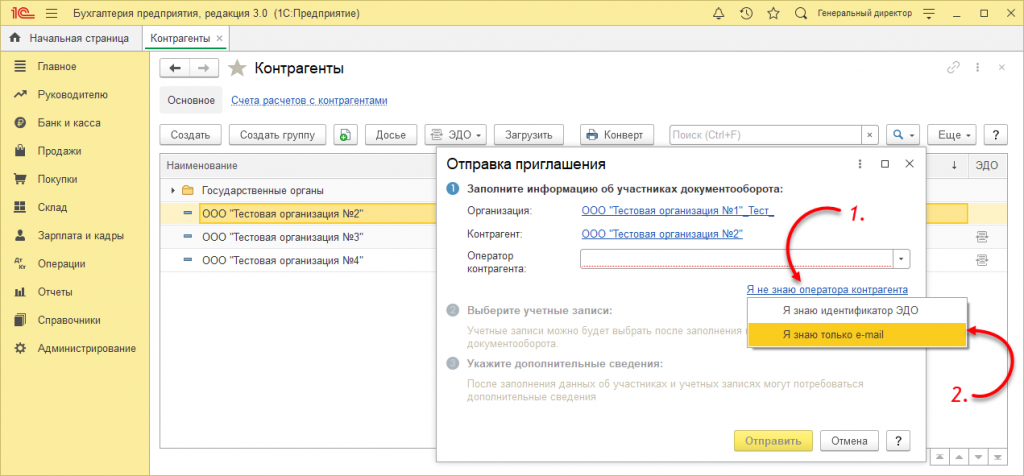
Task: Click the Досье button
Action: [x=391, y=135]
